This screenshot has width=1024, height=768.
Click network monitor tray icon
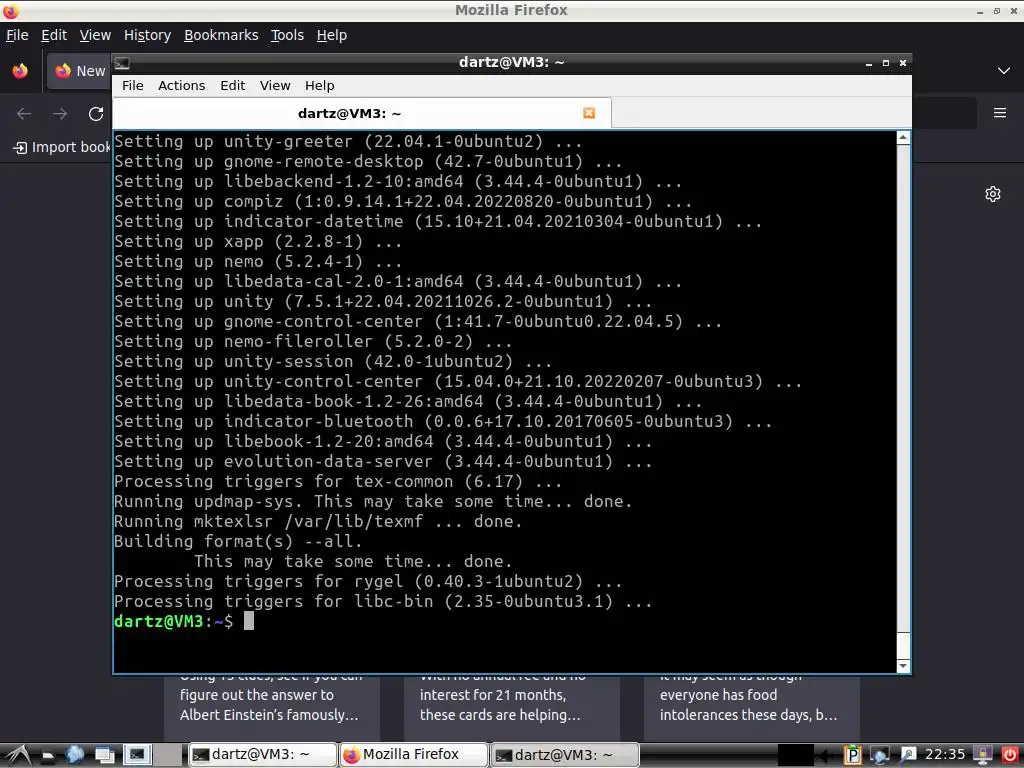click(880, 755)
